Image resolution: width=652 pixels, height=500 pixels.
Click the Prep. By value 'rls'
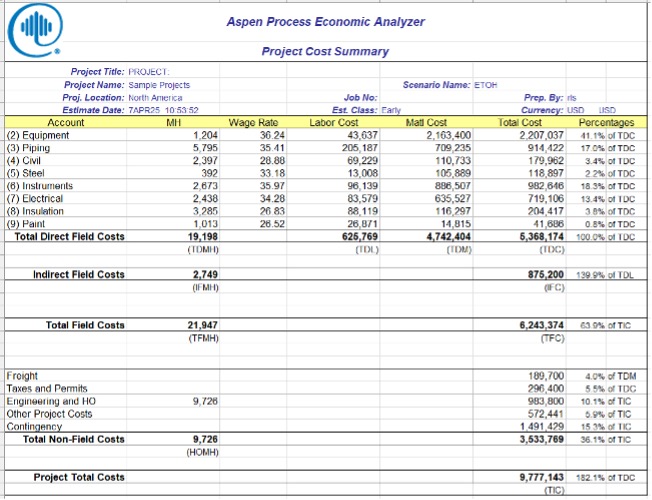[x=572, y=98]
